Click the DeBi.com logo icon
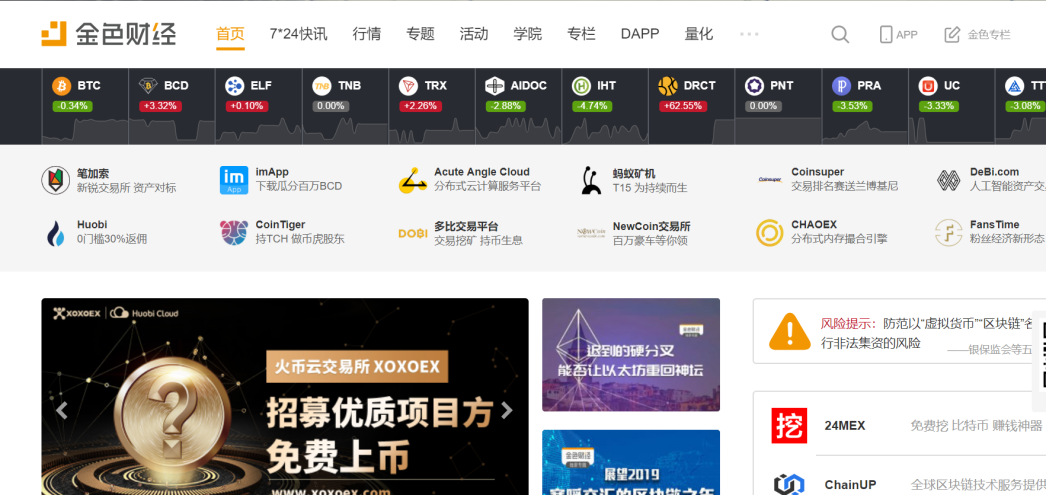Image resolution: width=1046 pixels, height=495 pixels. tap(948, 180)
